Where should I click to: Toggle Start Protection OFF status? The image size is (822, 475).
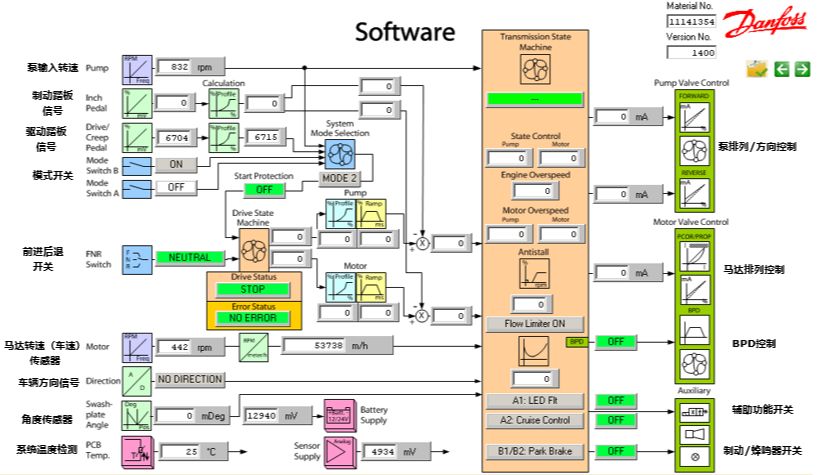263,189
